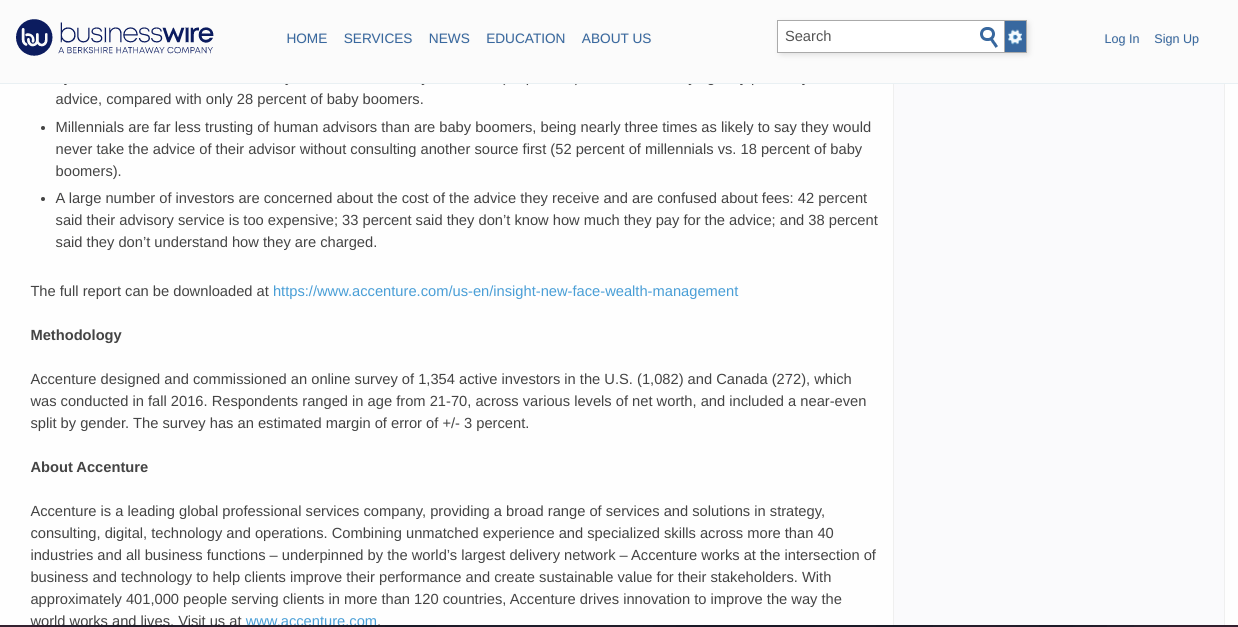Click the Log In link
1238x627 pixels.
(1122, 39)
